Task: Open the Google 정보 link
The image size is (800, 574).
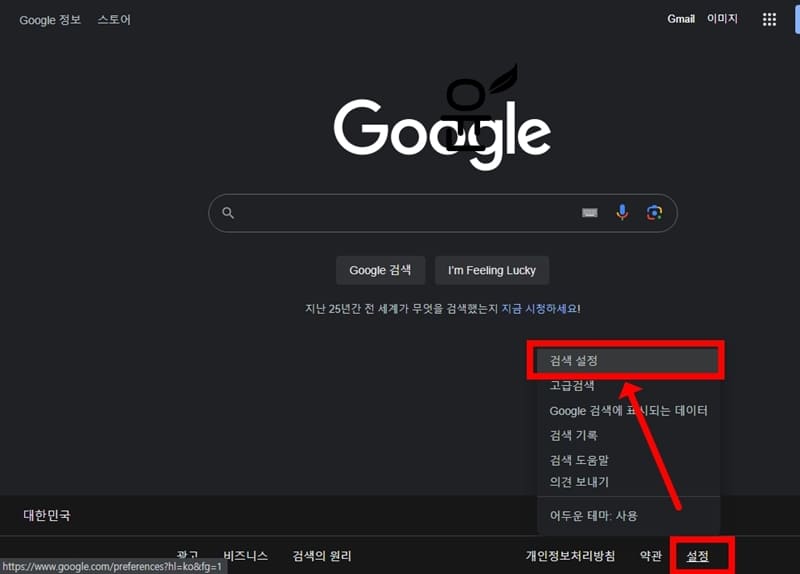Action: click(x=50, y=20)
